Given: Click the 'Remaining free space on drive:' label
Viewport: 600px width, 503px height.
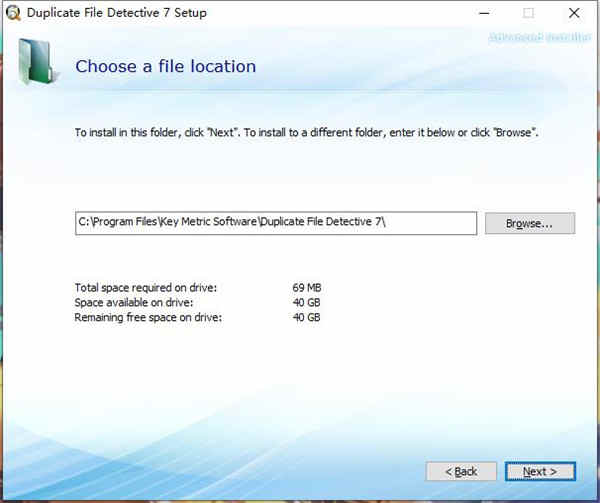Looking at the screenshot, I should (148, 317).
